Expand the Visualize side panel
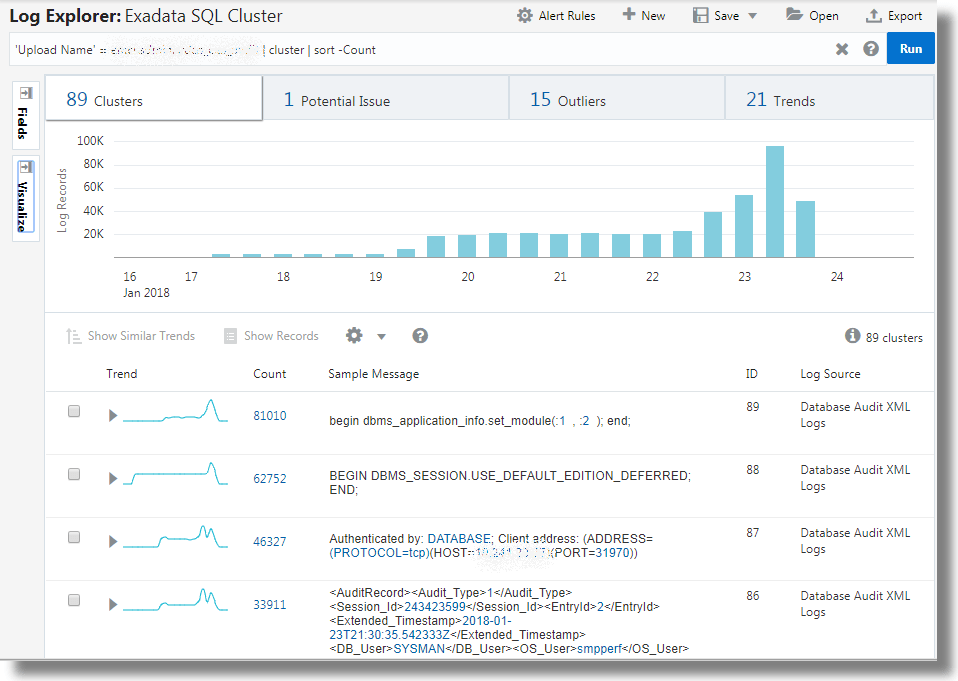 point(23,196)
